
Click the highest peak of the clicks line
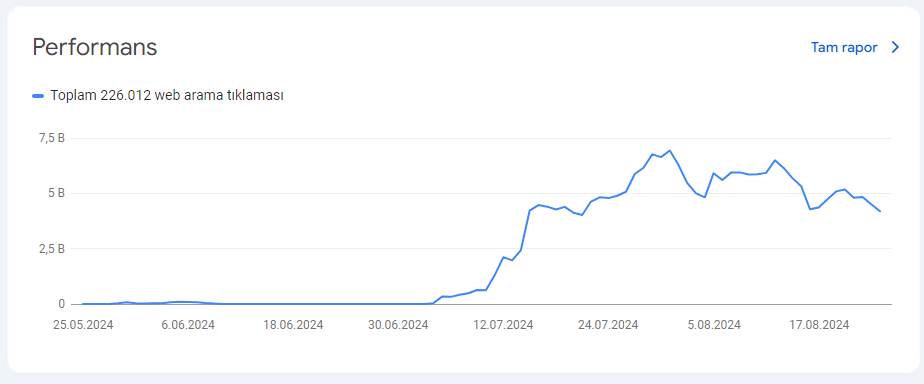click(x=669, y=150)
